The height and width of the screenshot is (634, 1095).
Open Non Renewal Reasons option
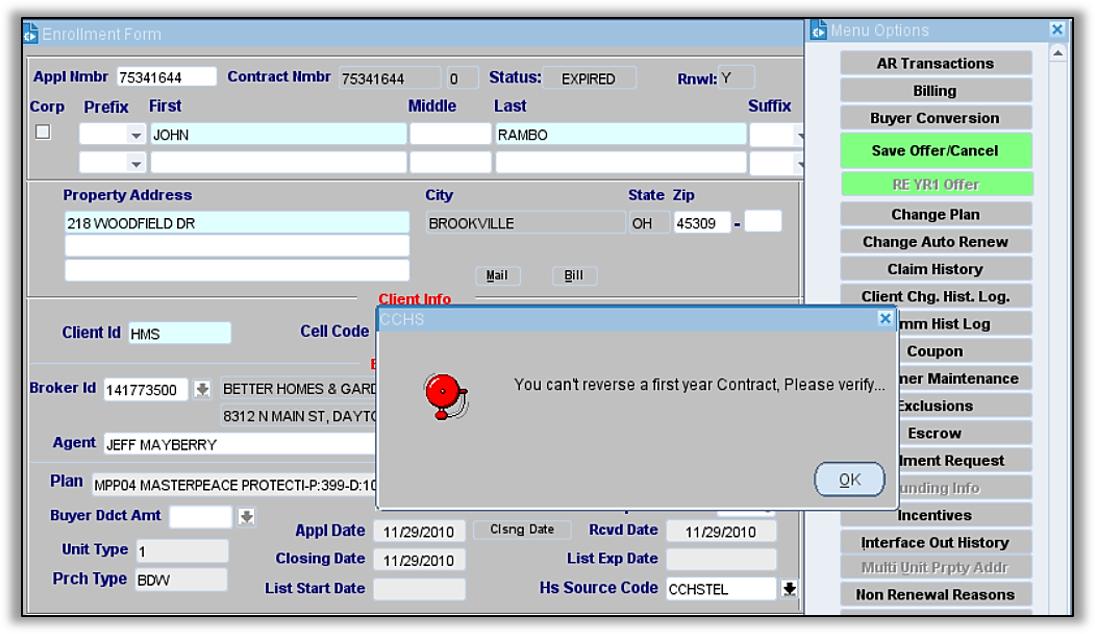pos(936,594)
